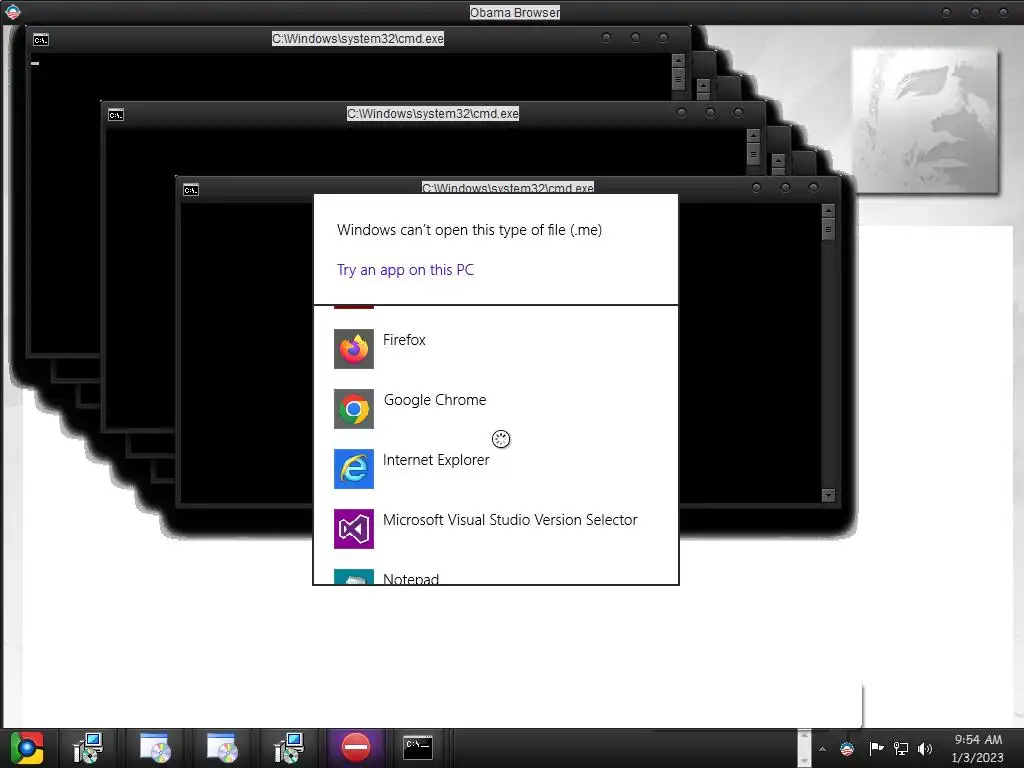Click the Google Chrome label text

(x=435, y=400)
